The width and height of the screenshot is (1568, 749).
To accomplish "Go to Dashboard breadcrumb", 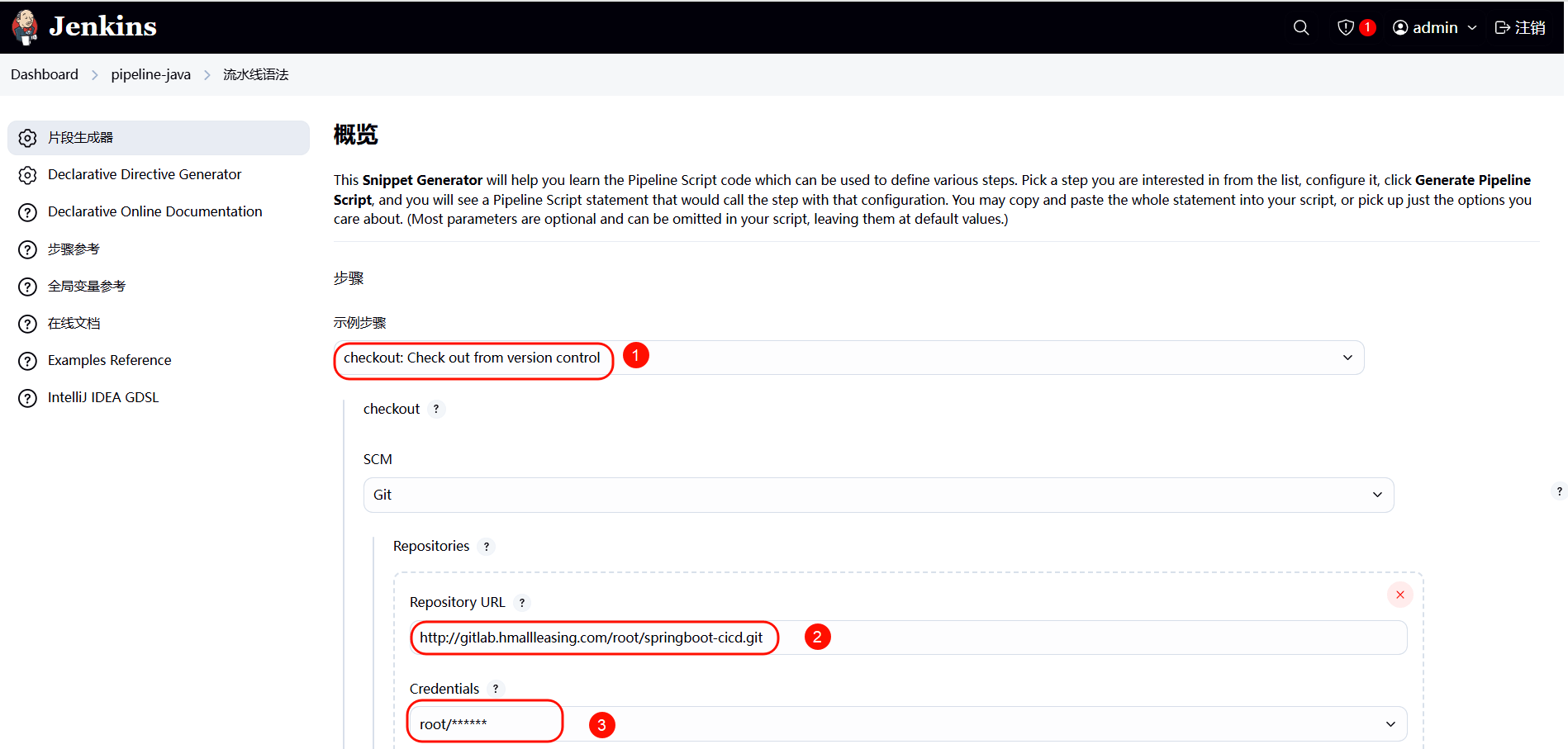I will tap(45, 74).
